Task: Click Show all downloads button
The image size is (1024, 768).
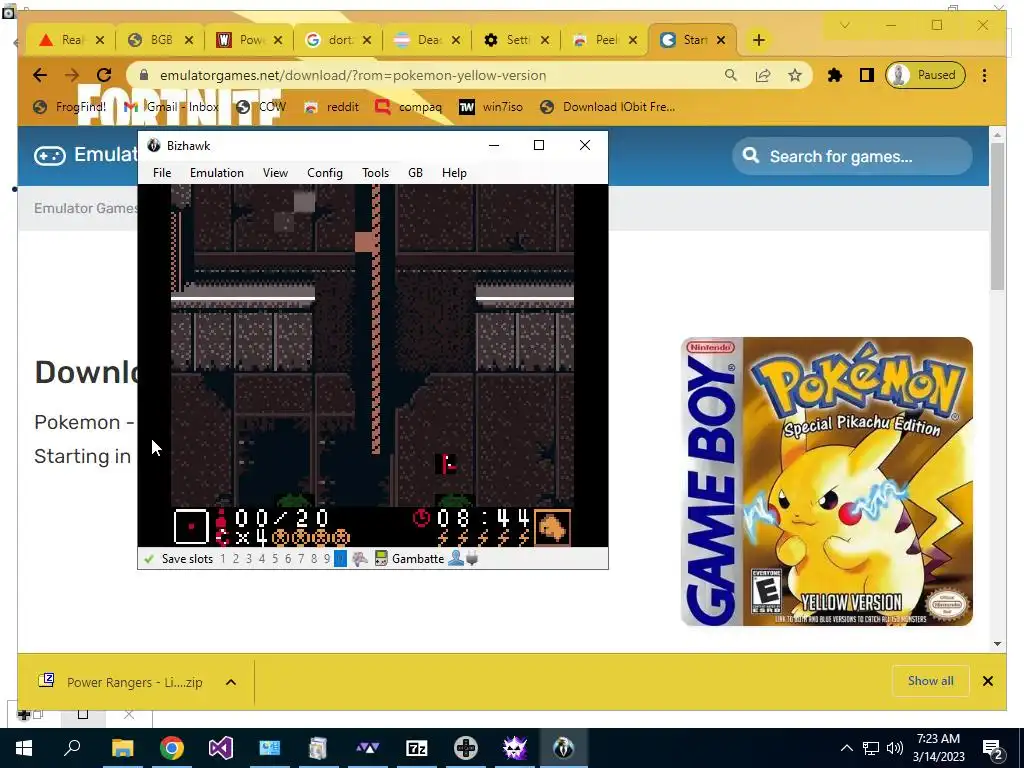Action: click(931, 681)
